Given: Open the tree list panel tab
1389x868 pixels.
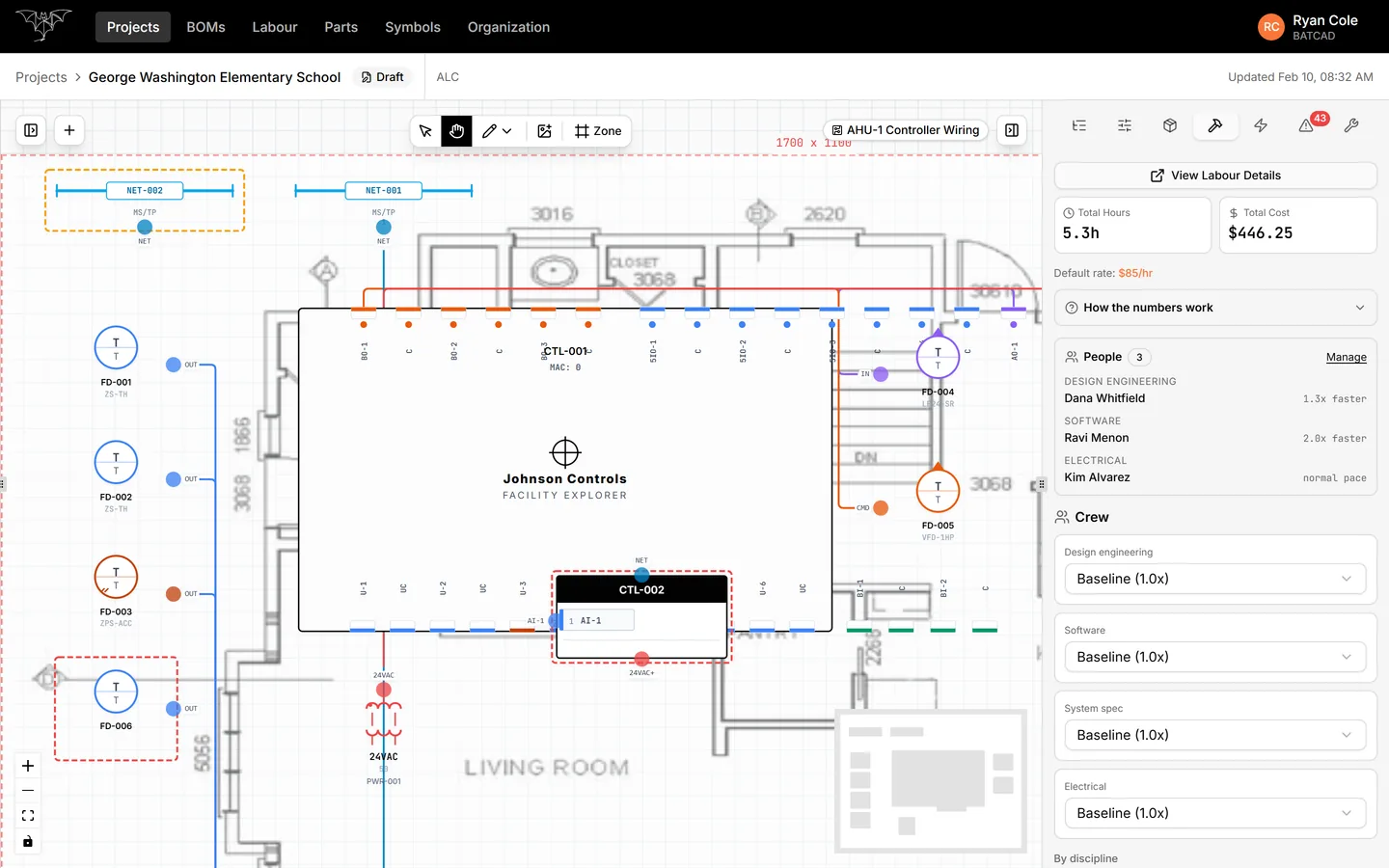Looking at the screenshot, I should [x=1079, y=125].
